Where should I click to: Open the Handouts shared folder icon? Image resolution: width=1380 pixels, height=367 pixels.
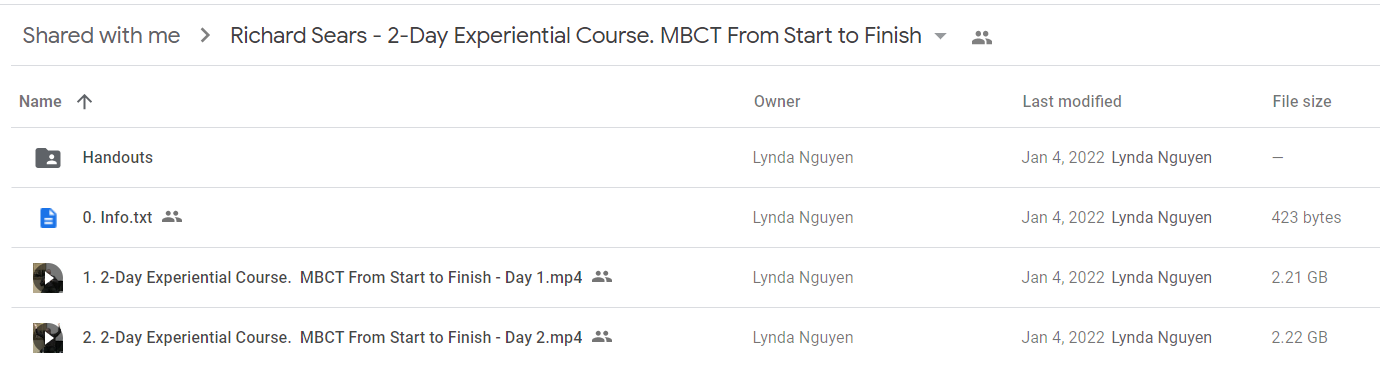click(x=47, y=157)
